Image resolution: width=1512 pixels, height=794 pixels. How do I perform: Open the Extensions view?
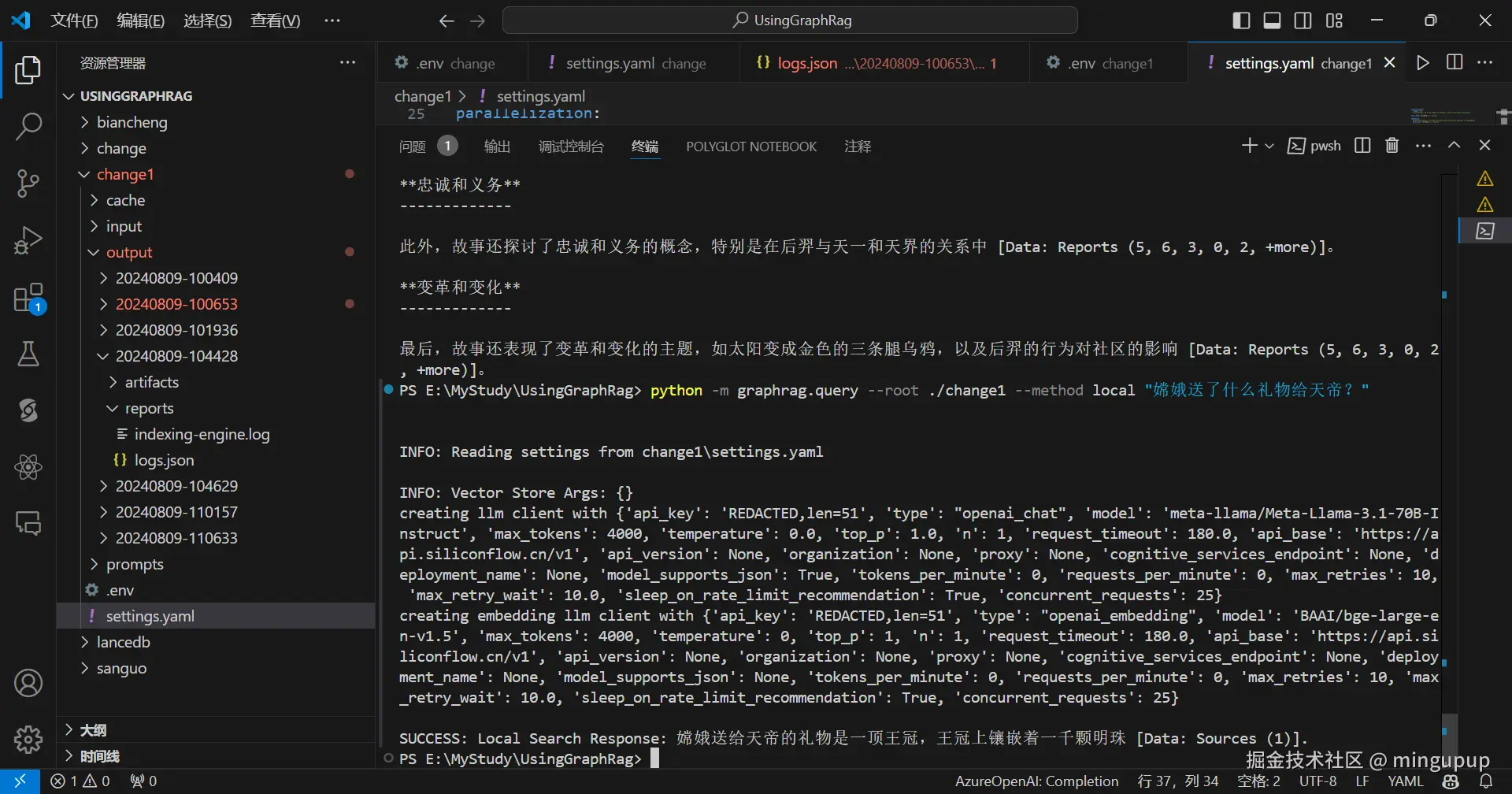pyautogui.click(x=28, y=297)
